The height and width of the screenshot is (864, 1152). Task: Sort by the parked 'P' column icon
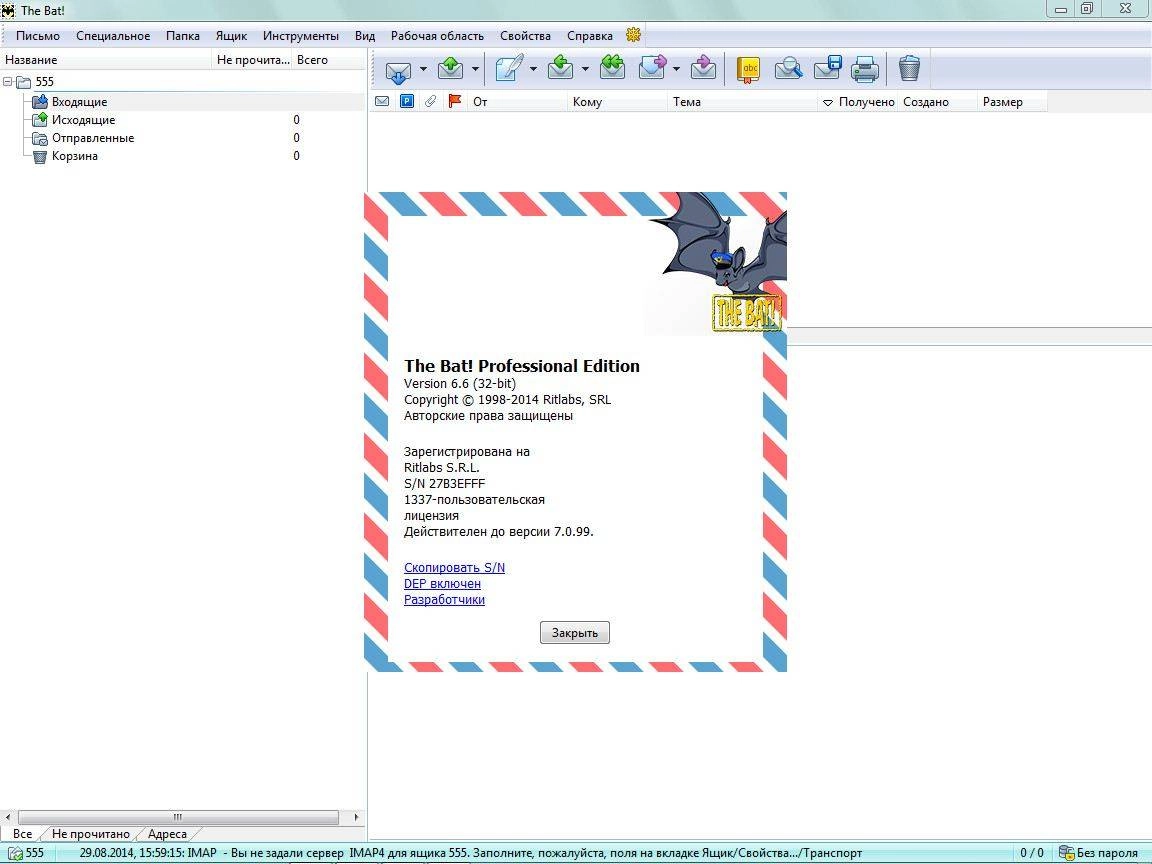(x=407, y=101)
